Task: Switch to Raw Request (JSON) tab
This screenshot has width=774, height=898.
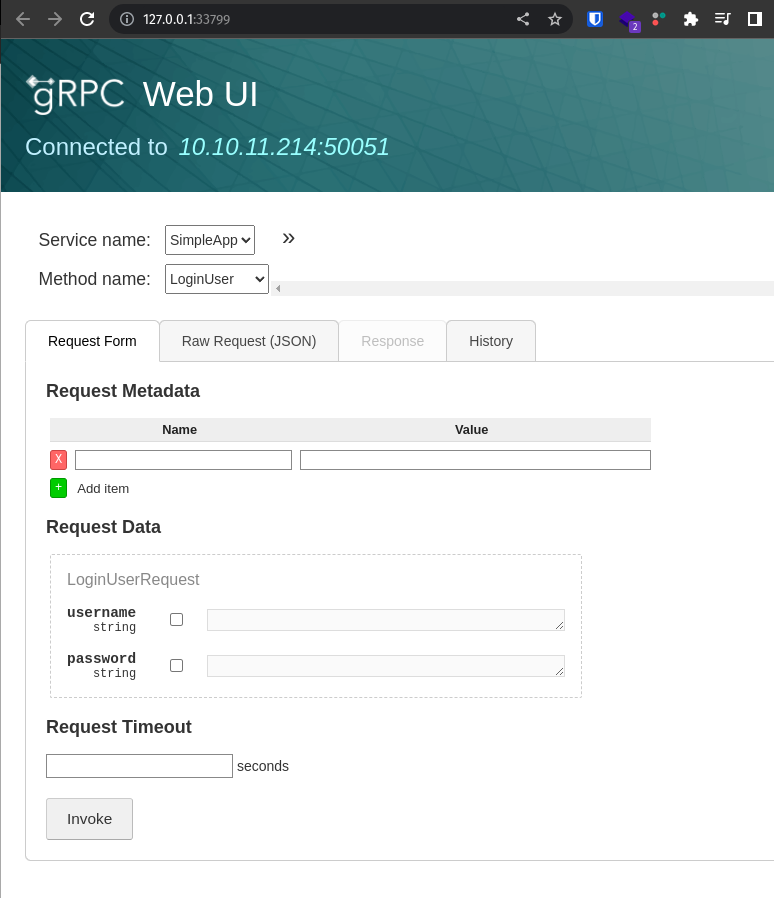Action: tap(249, 341)
